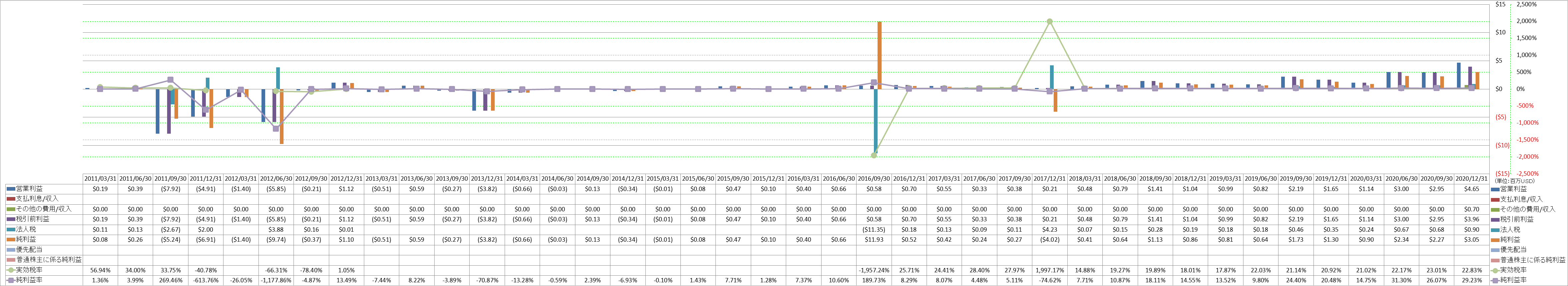Click the 2017/12/31 column header
The image size is (1568, 286).
1049,179
